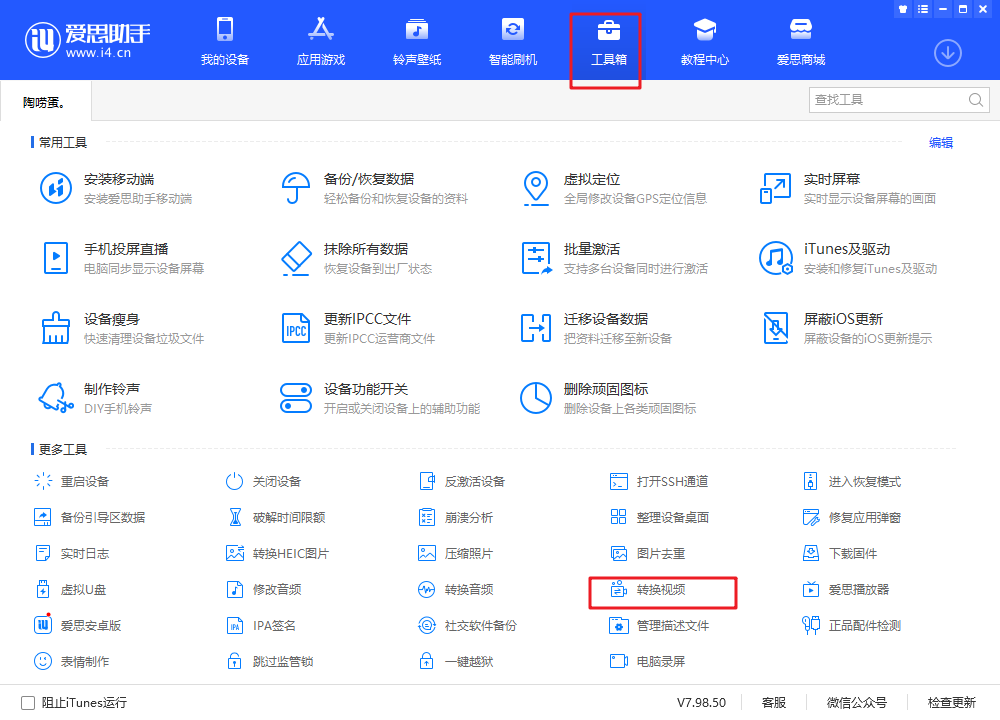The image size is (1000, 720).
Task: Open the download manager arrow icon
Action: pos(948,53)
